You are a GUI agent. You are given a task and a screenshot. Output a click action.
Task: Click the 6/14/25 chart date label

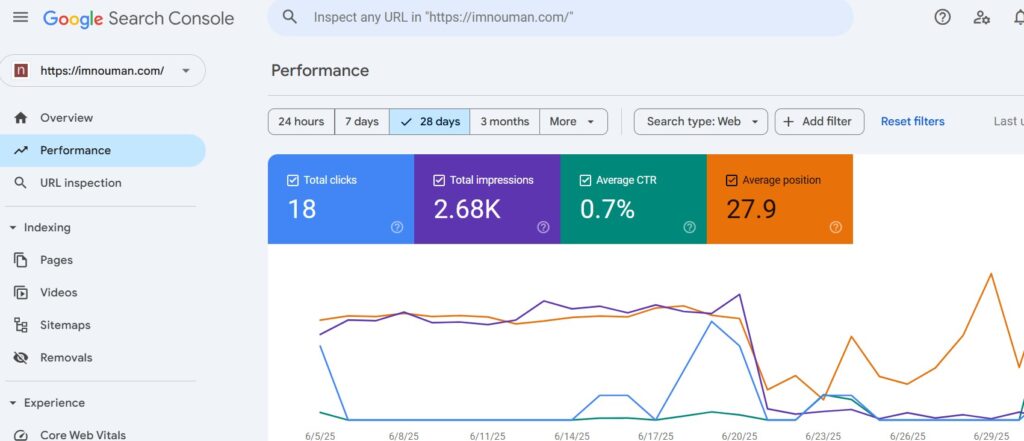tap(571, 436)
